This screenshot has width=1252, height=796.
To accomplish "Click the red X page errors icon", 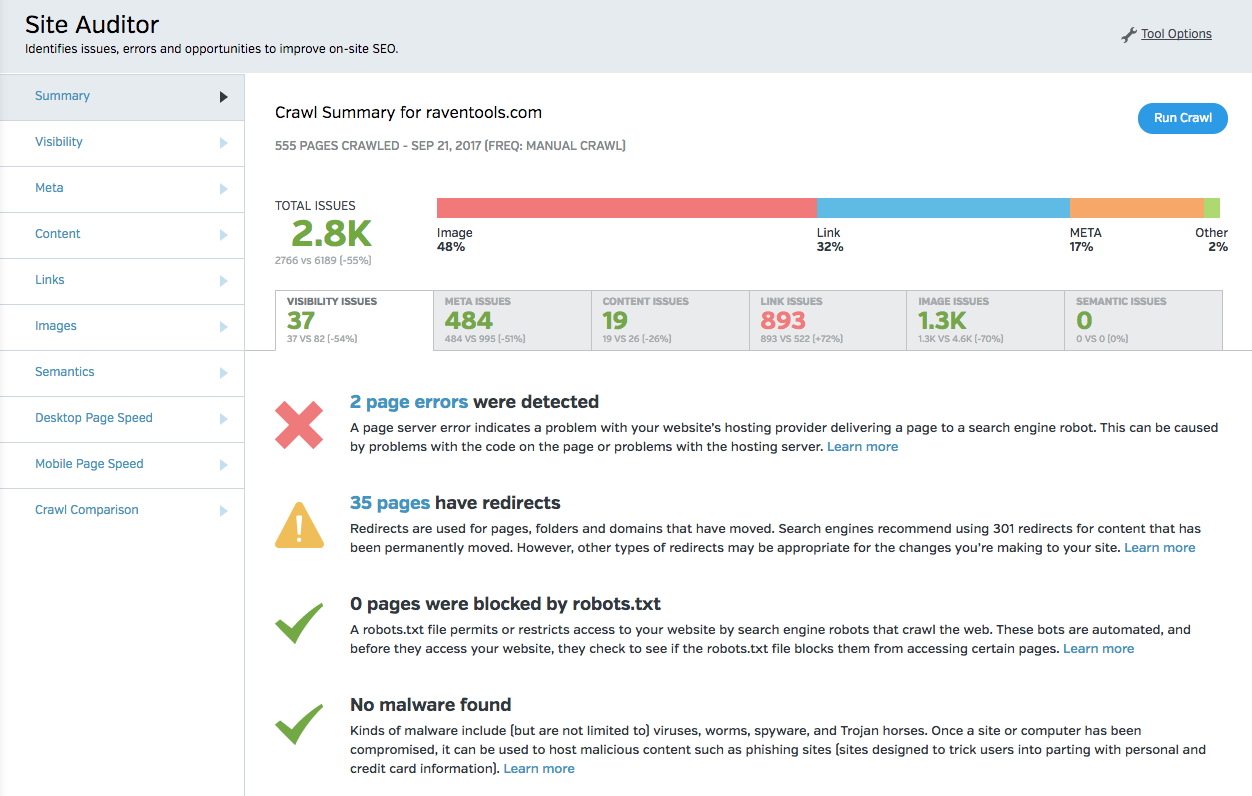I will 299,425.
